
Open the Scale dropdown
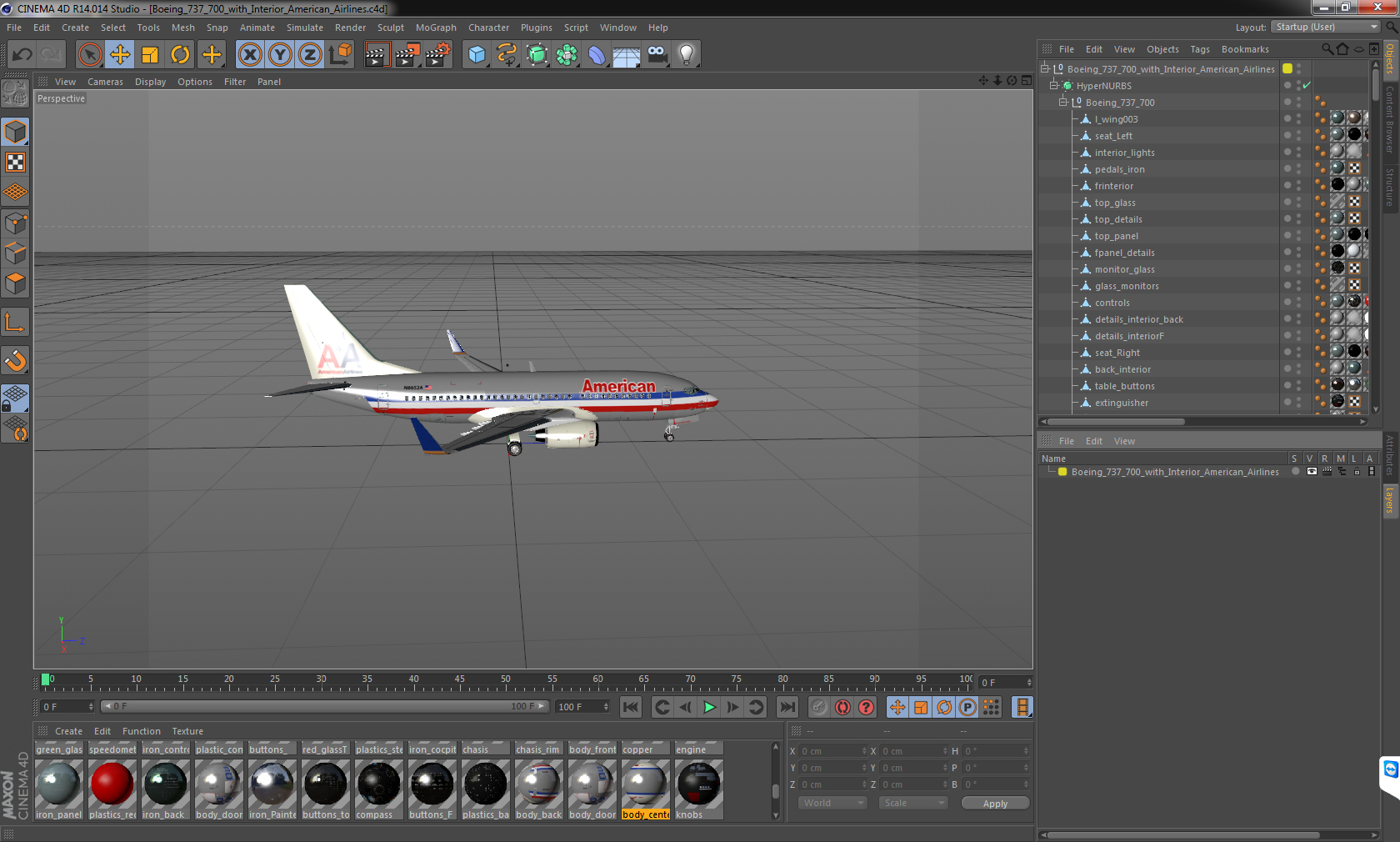[x=913, y=803]
